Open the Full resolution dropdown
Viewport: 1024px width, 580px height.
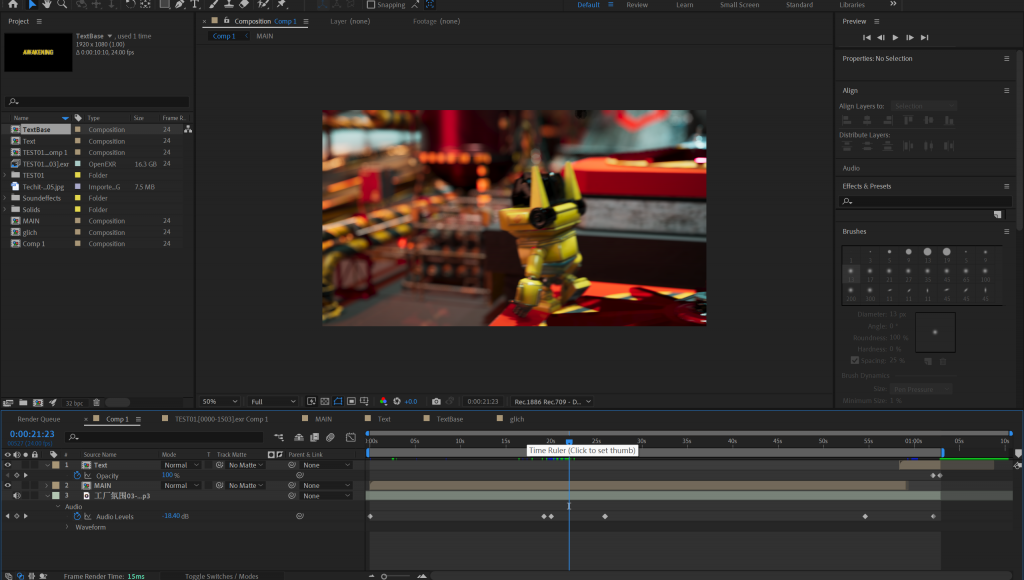pos(272,401)
